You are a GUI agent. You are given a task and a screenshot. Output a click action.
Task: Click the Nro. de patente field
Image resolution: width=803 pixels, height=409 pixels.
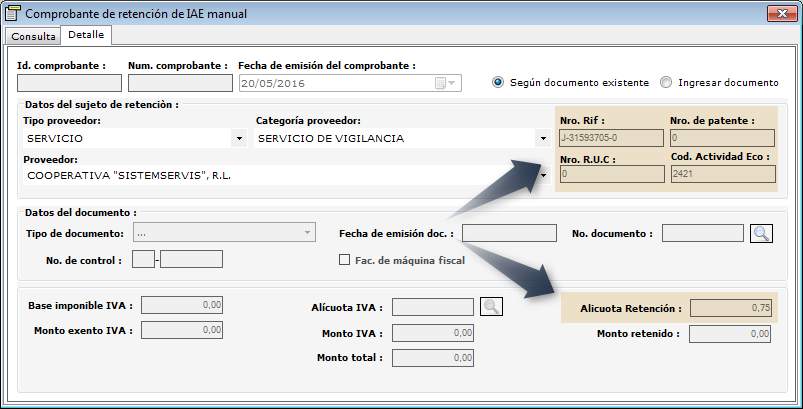[x=722, y=138]
